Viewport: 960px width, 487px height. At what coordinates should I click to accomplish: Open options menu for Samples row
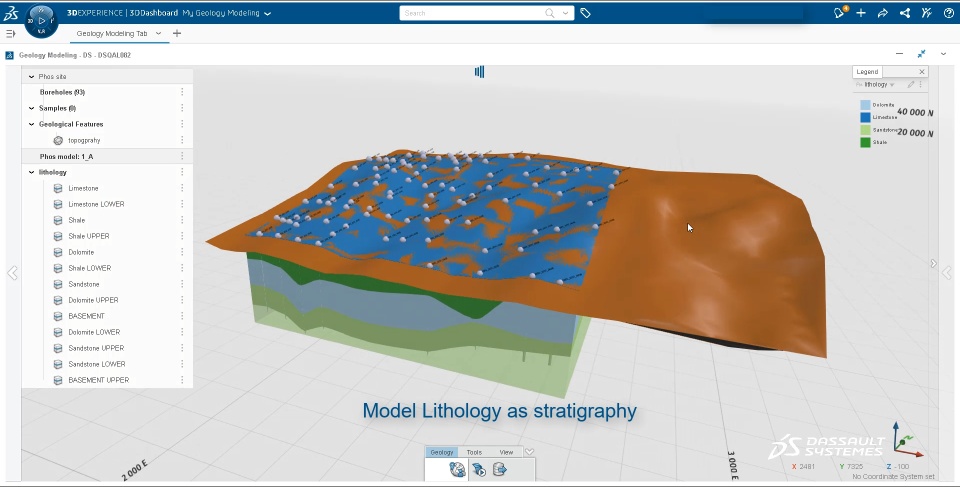click(182, 108)
